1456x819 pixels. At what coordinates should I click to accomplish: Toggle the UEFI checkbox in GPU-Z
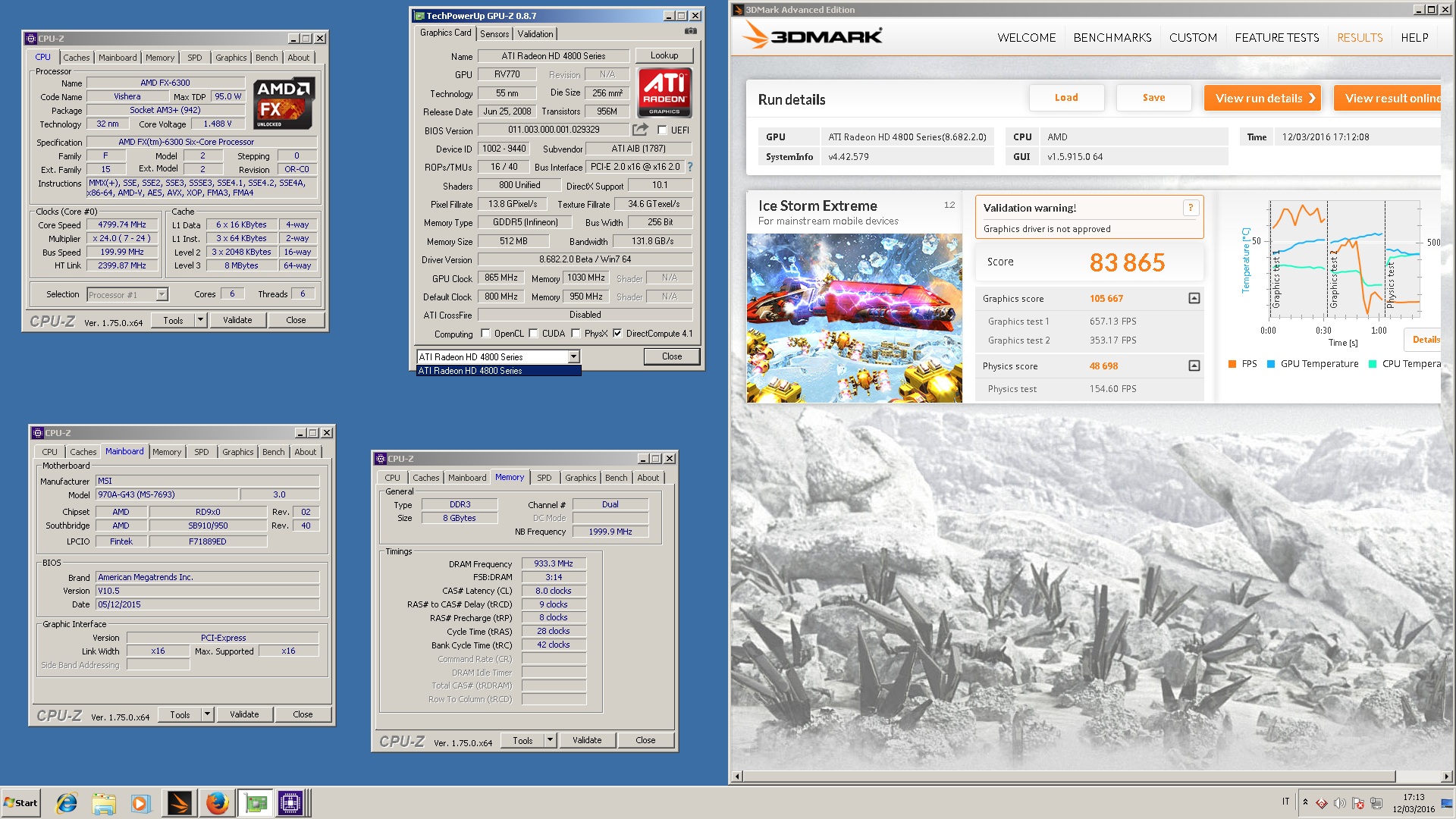pos(662,130)
